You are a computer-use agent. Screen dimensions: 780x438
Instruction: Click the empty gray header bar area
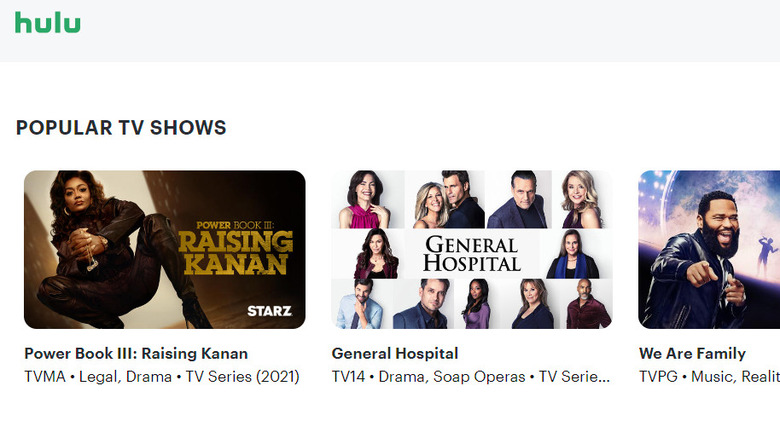(428, 31)
